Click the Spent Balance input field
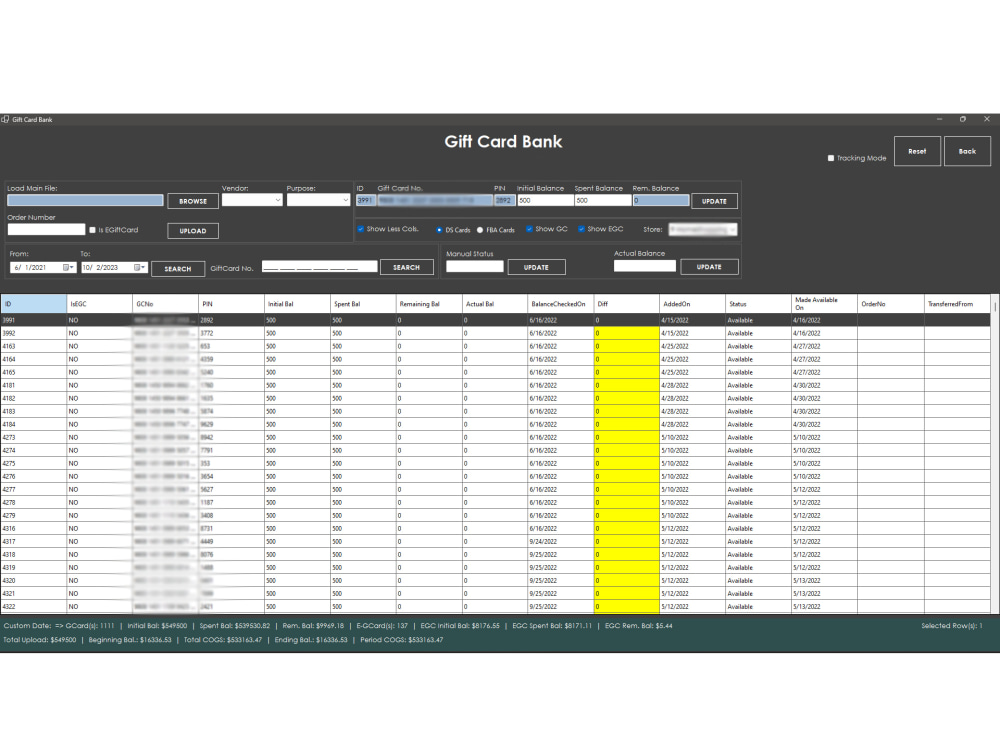The image size is (1000, 750). (603, 200)
